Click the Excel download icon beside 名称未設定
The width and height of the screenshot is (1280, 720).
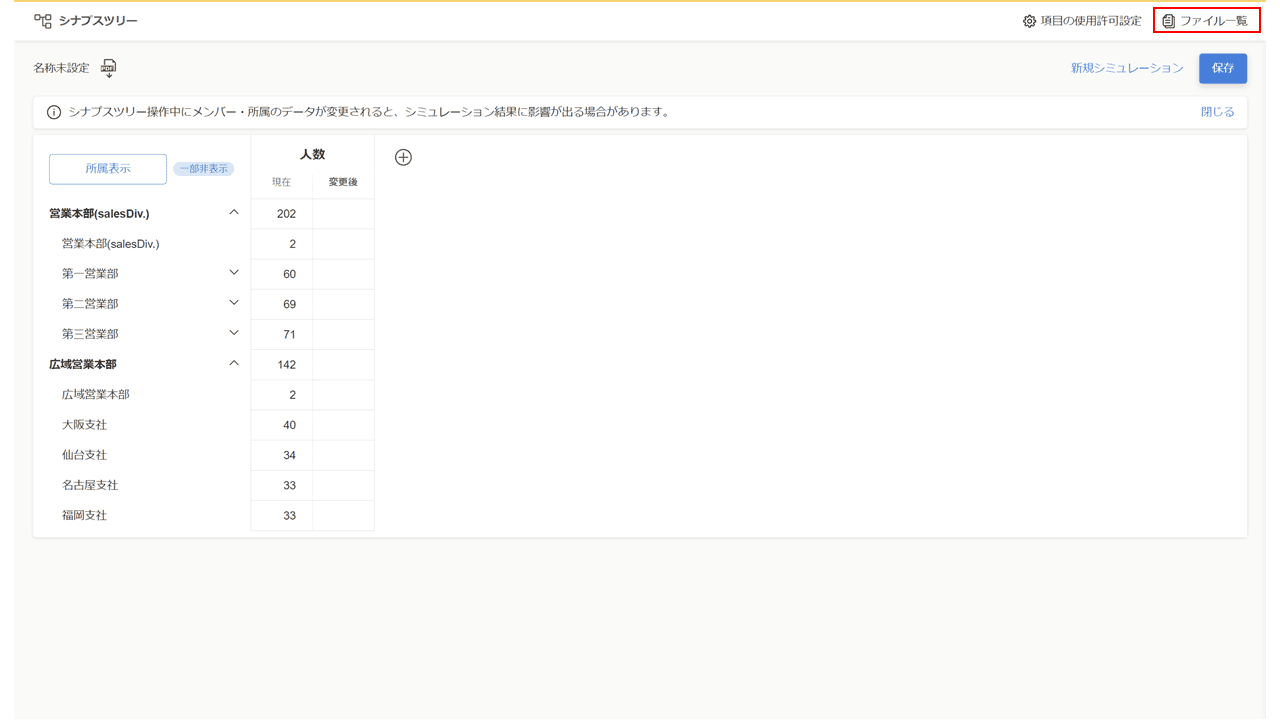pos(109,68)
